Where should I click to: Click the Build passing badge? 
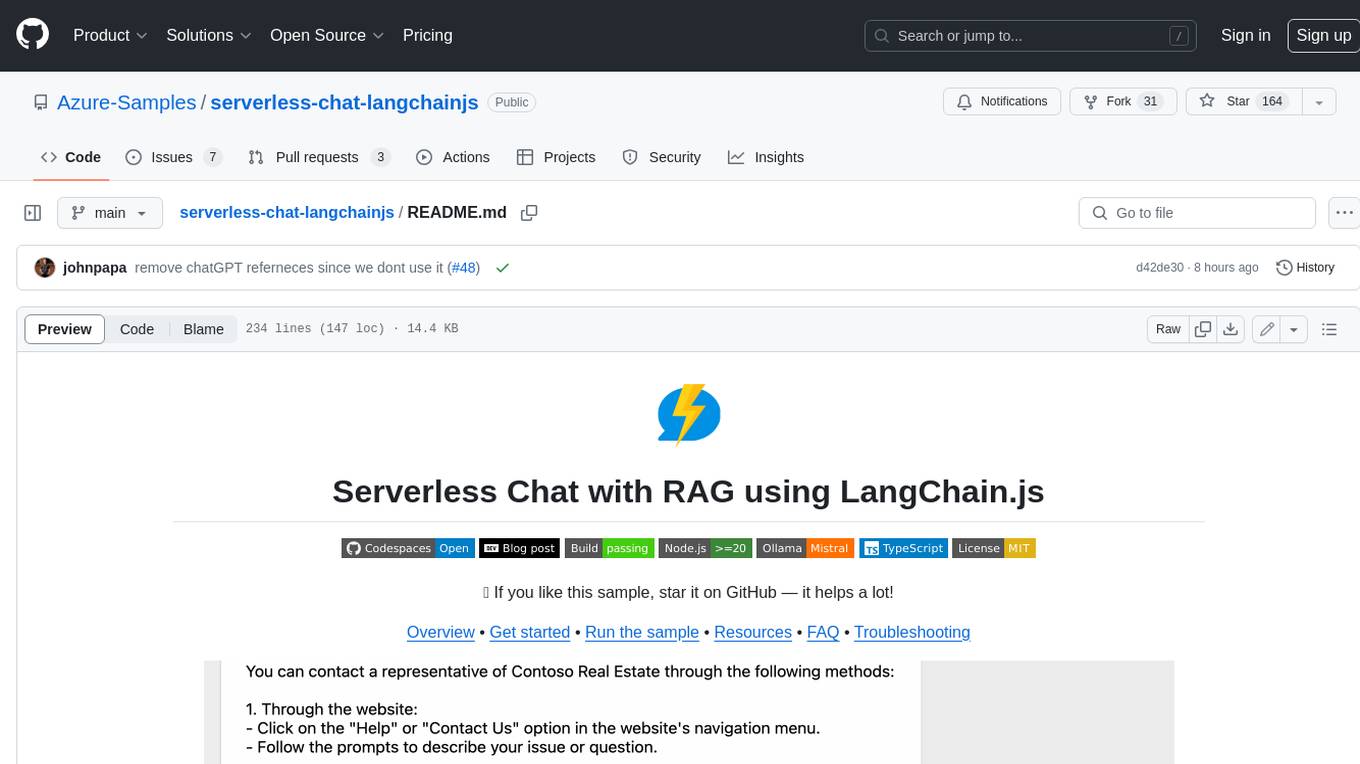[610, 548]
